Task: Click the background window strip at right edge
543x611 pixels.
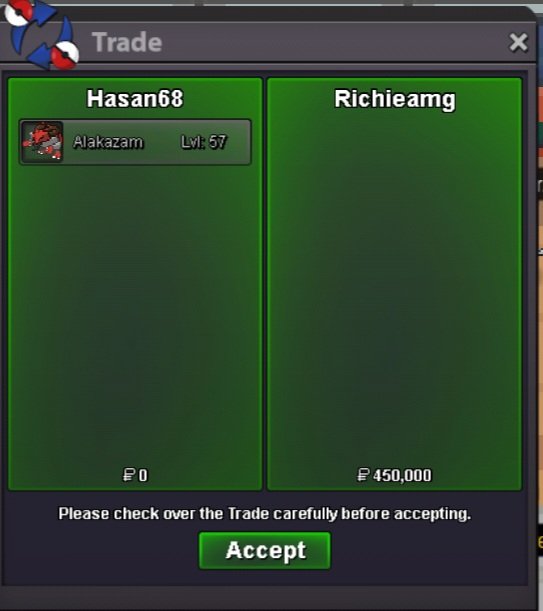Action: tap(540, 312)
